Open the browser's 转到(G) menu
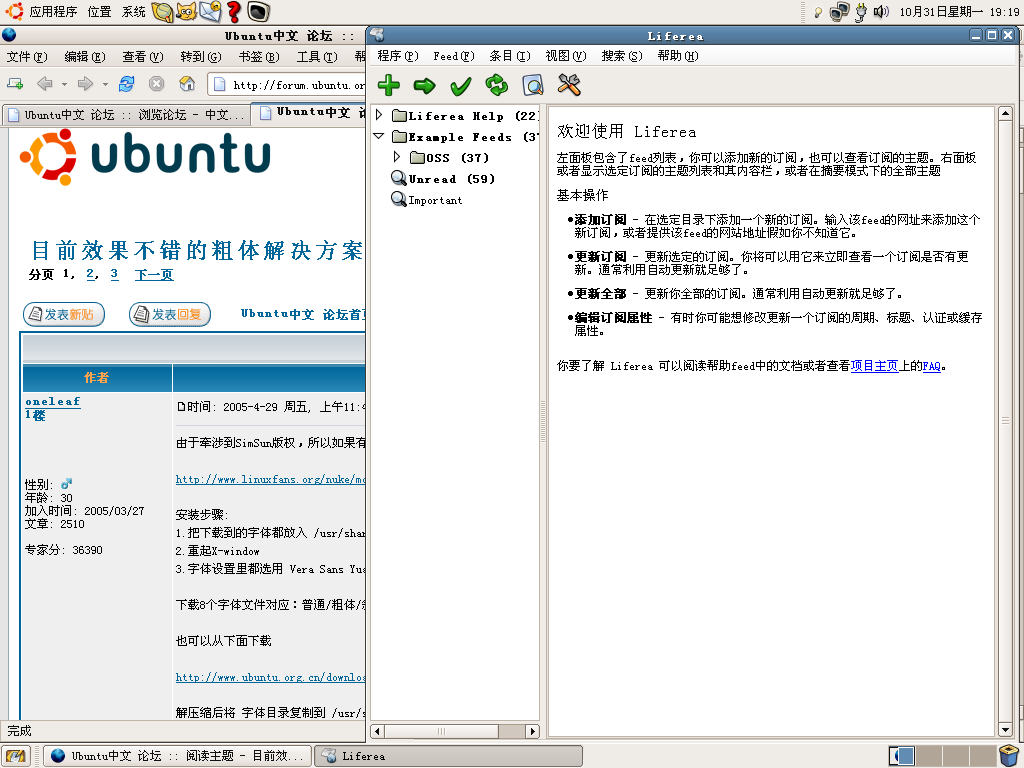Image resolution: width=1024 pixels, height=768 pixels. tap(201, 57)
